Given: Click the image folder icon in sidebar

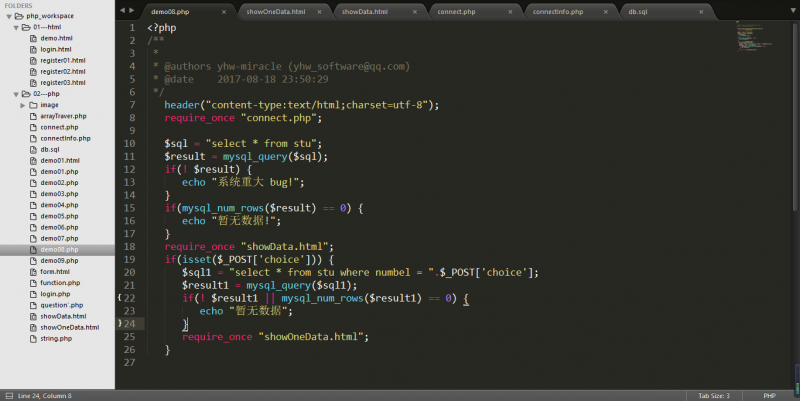Looking at the screenshot, I should pyautogui.click(x=33, y=104).
